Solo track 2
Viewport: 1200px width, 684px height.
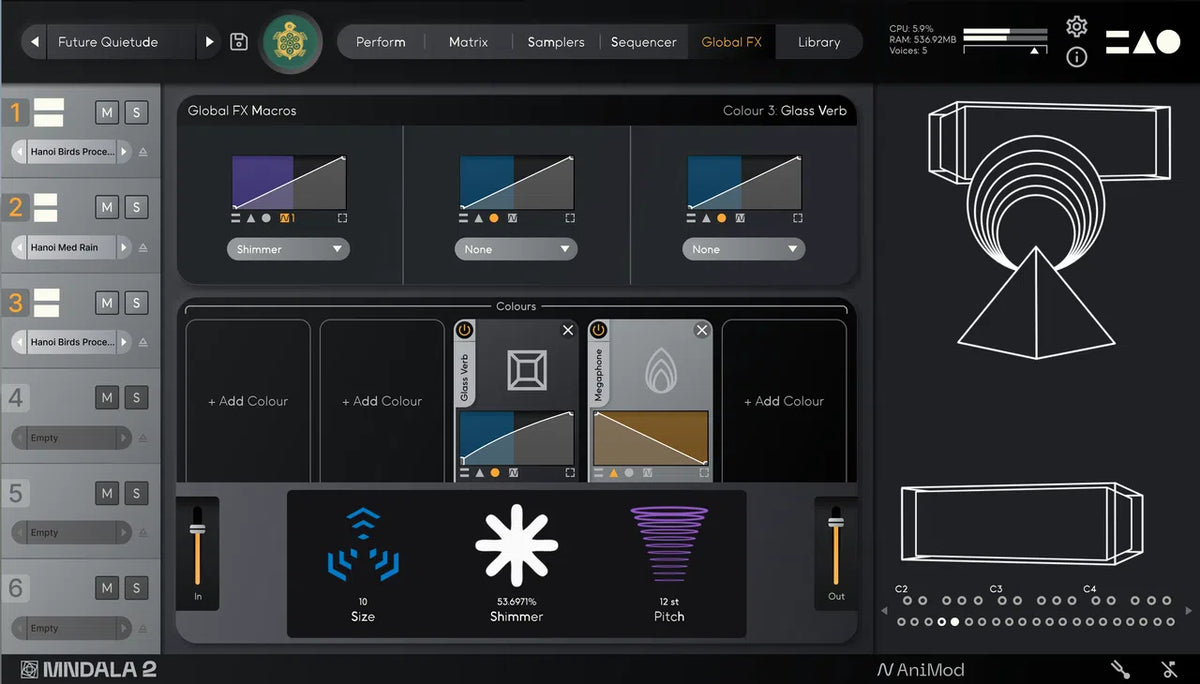(137, 207)
